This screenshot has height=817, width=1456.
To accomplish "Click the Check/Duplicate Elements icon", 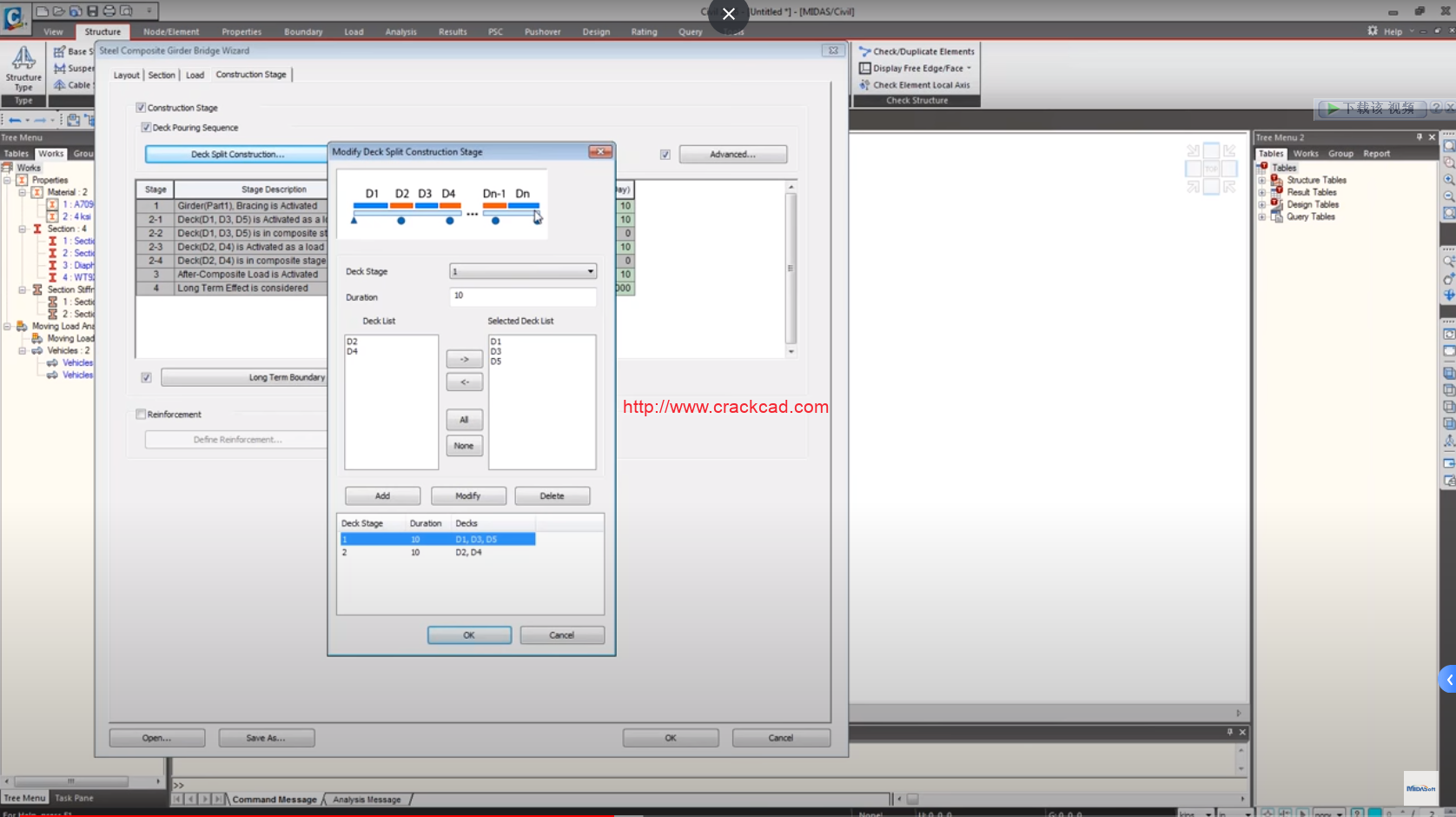I will [864, 51].
